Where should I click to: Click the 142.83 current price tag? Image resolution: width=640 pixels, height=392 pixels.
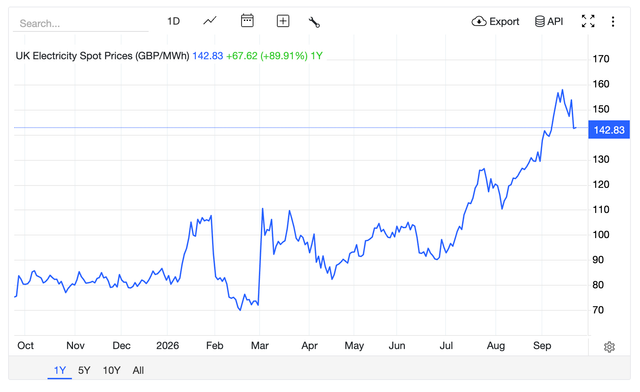pyautogui.click(x=609, y=130)
